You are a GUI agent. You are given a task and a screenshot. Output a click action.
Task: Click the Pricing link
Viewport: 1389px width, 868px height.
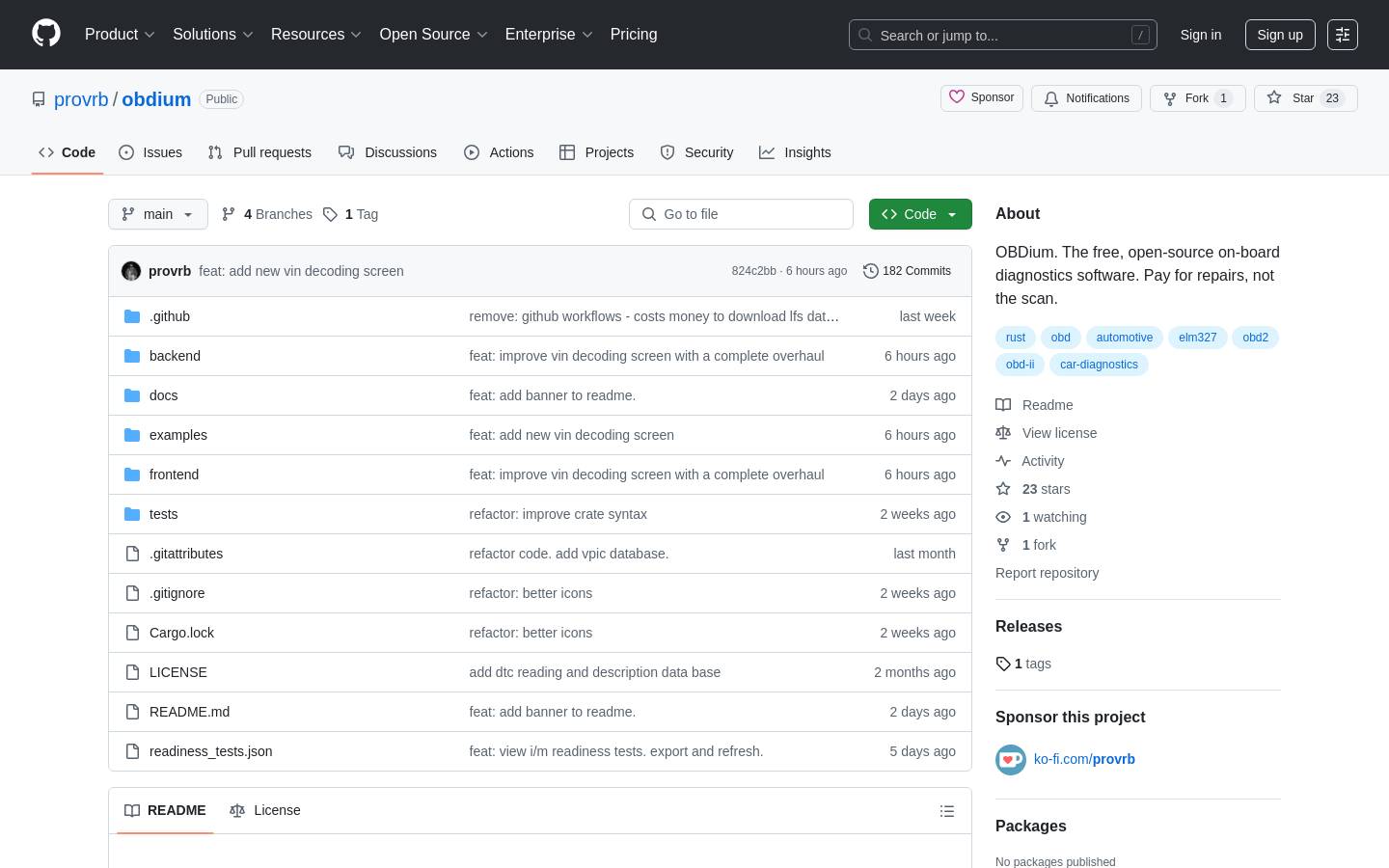pos(634,35)
